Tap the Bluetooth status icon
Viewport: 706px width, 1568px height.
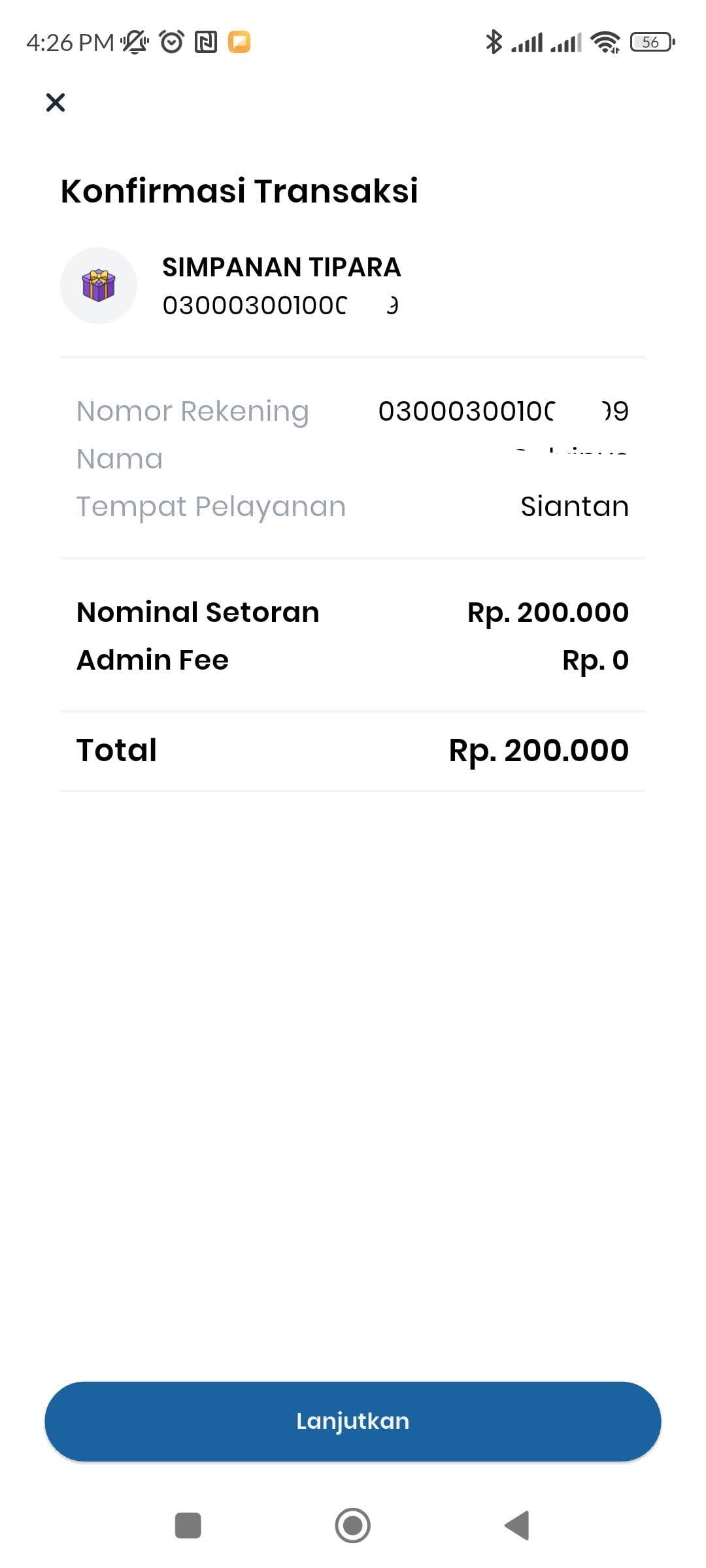coord(494,42)
